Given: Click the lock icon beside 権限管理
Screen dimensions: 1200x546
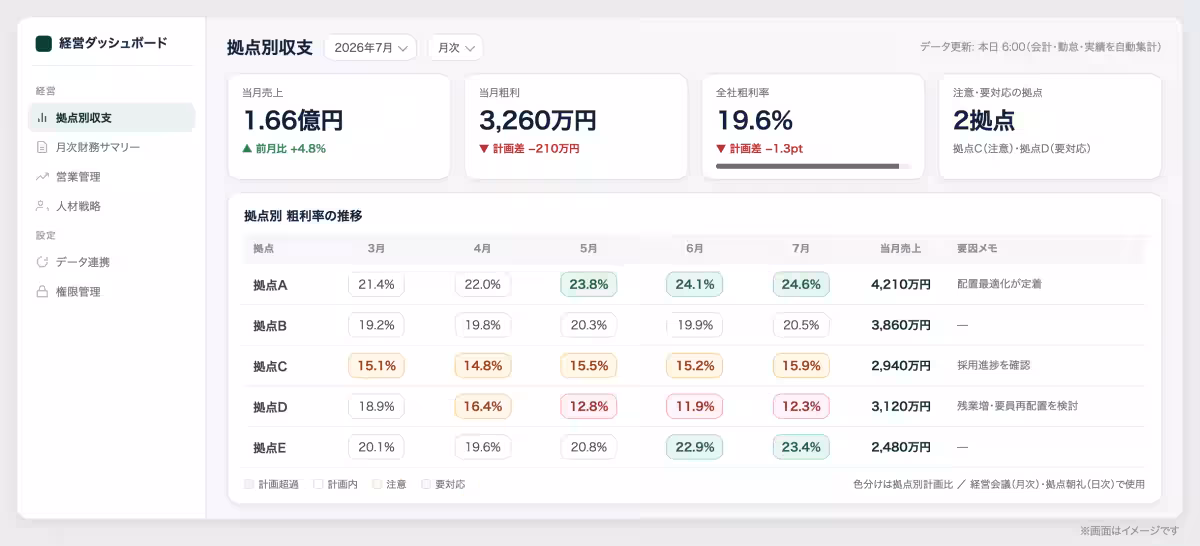Looking at the screenshot, I should point(42,292).
